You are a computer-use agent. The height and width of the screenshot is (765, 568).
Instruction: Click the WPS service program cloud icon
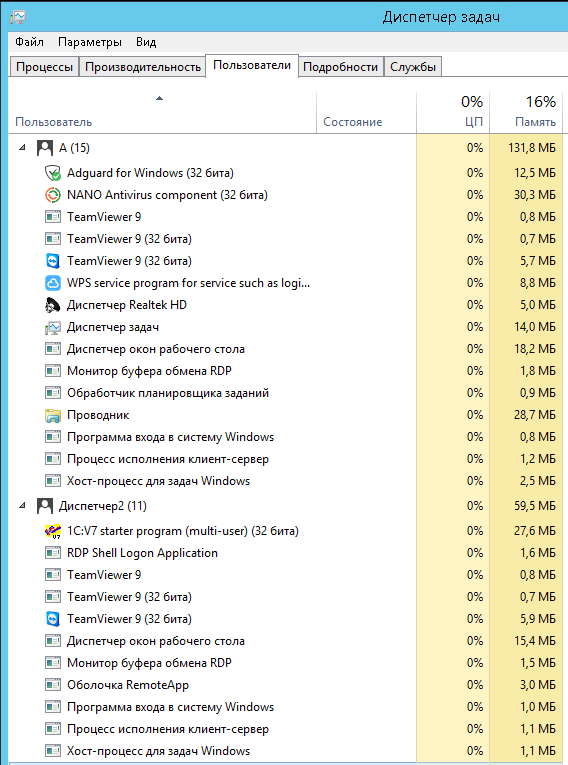click(x=53, y=283)
